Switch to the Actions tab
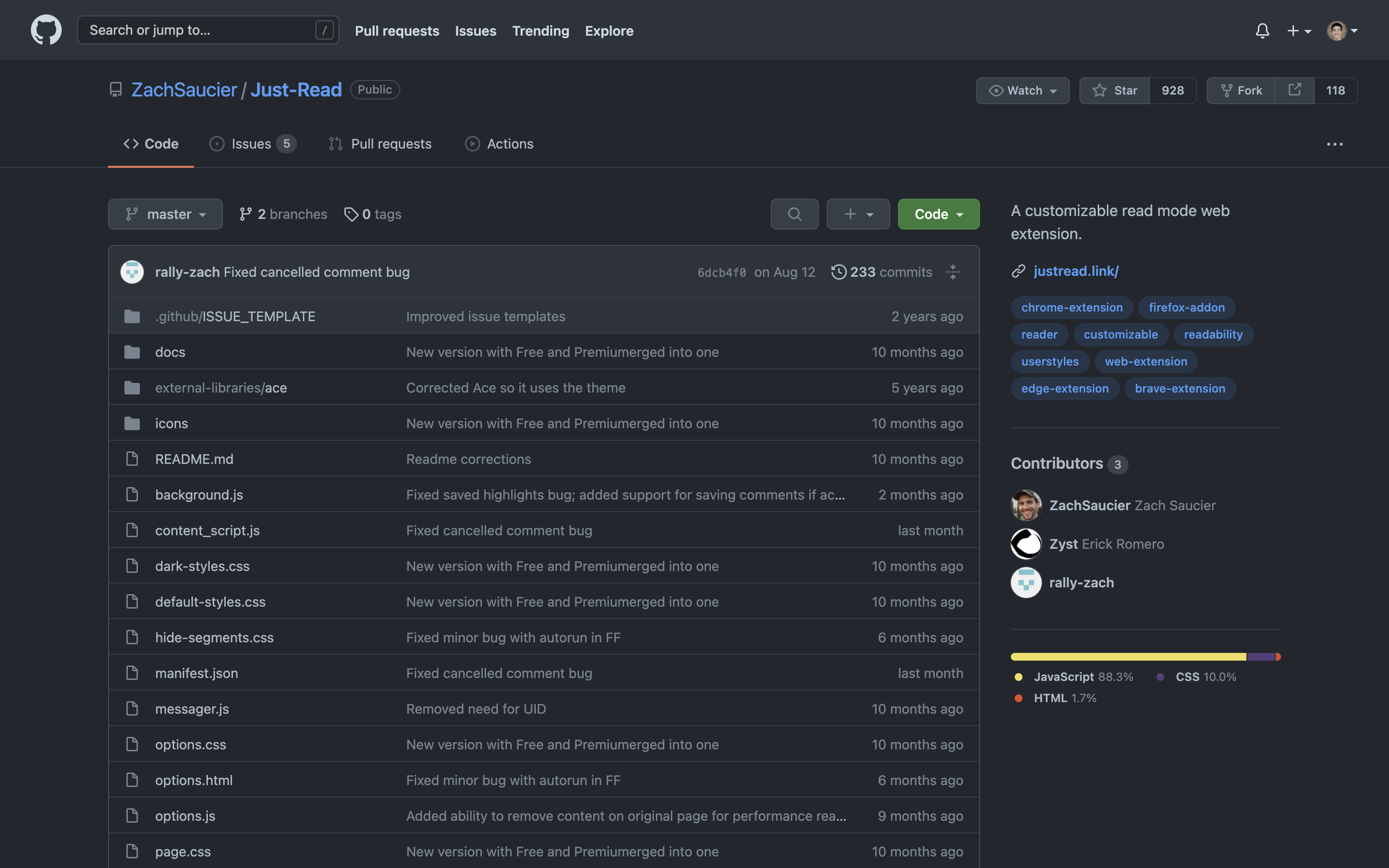The width and height of the screenshot is (1389, 868). point(499,144)
